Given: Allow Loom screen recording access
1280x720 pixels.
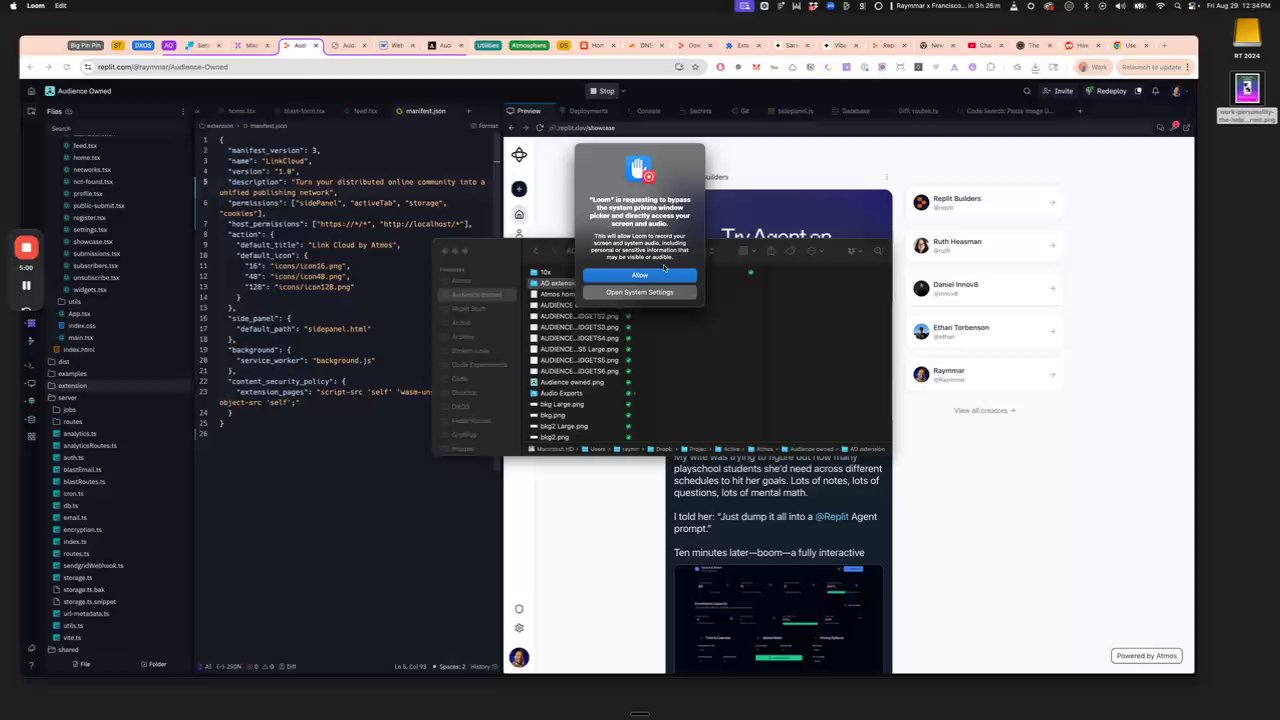Looking at the screenshot, I should coord(640,275).
